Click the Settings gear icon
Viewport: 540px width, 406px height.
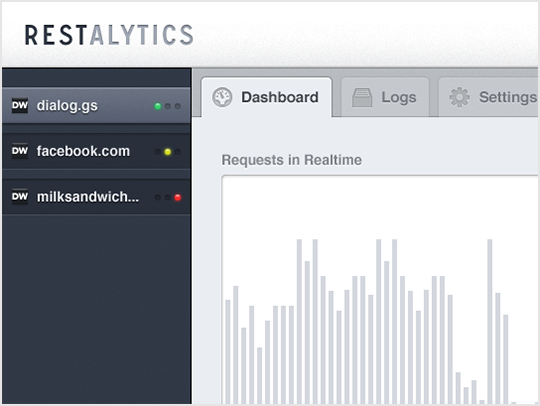coord(459,97)
